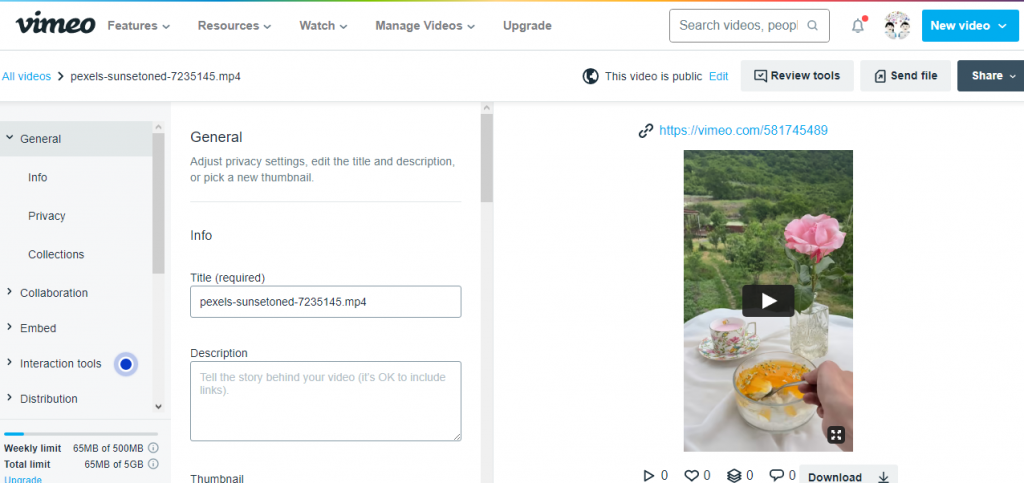
Task: Click Edit next to This video is public
Action: [x=718, y=76]
